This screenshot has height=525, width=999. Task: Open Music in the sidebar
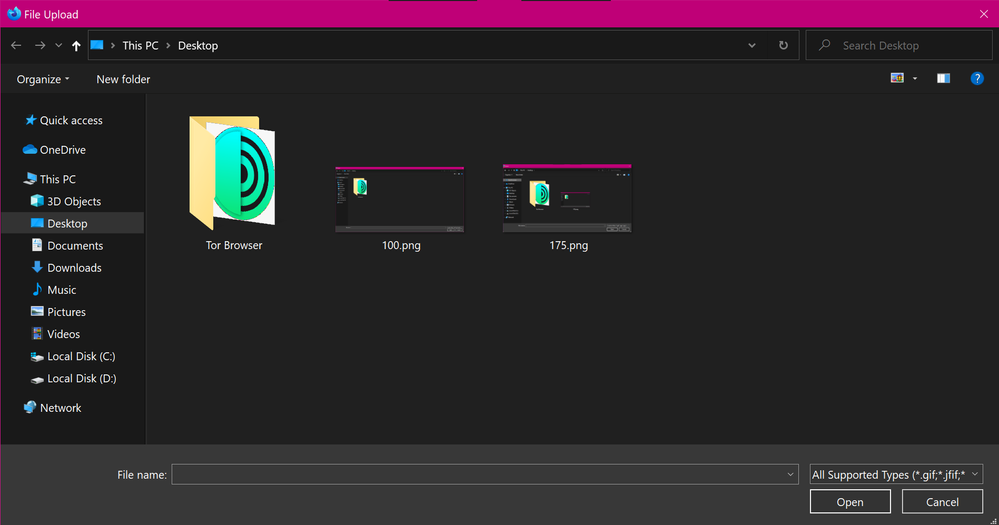tap(61, 290)
